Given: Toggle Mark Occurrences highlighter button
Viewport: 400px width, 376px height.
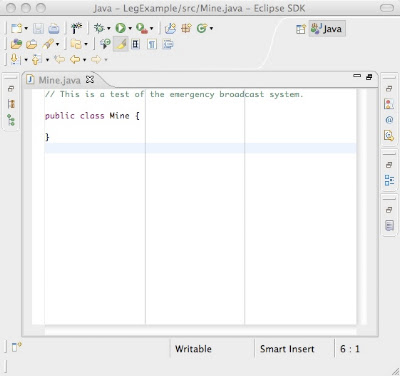Looking at the screenshot, I should [x=121, y=44].
